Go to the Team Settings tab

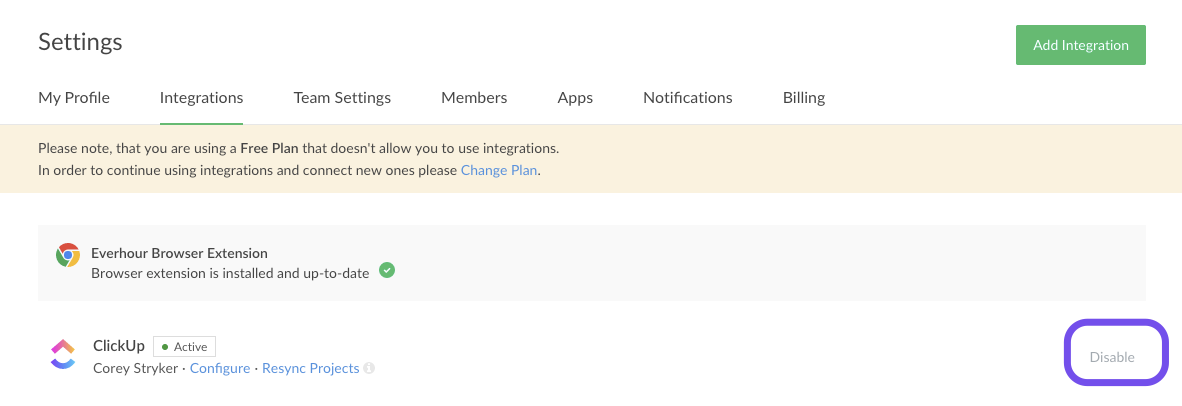342,98
